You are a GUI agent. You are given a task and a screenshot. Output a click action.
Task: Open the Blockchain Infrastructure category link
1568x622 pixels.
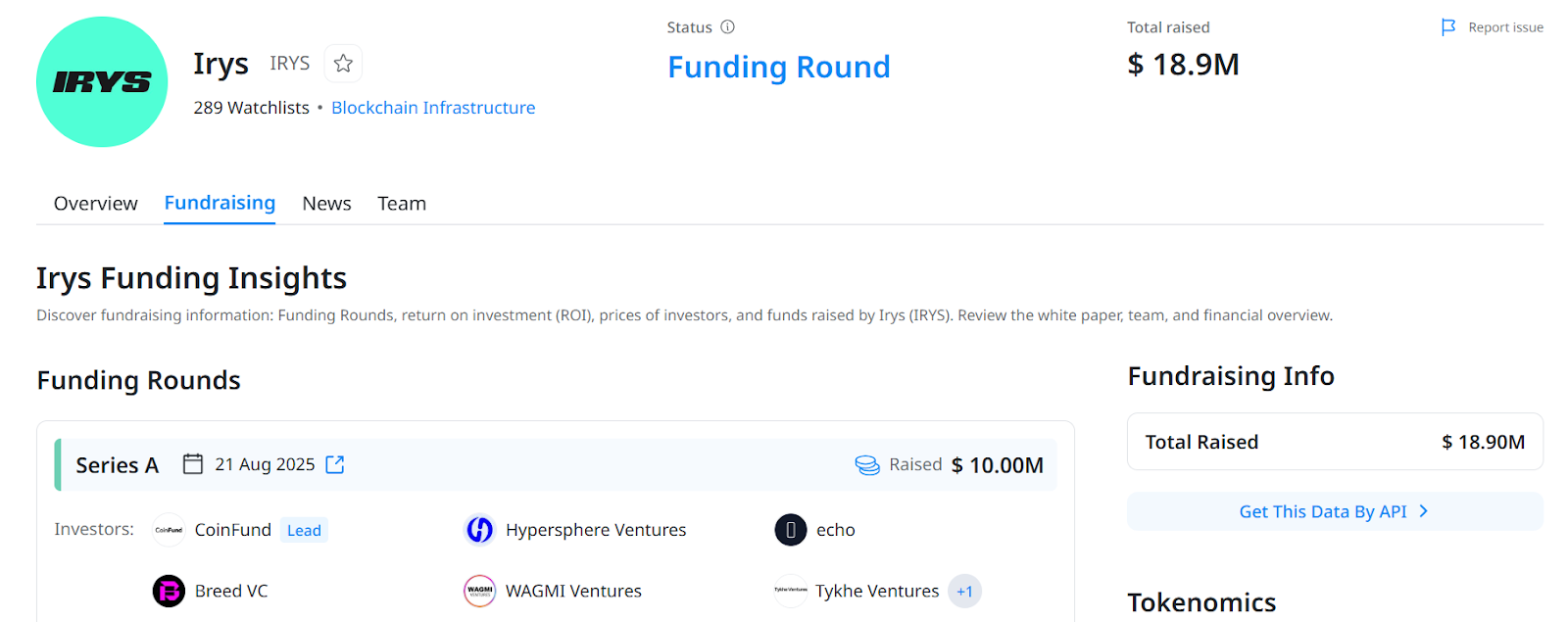(433, 108)
